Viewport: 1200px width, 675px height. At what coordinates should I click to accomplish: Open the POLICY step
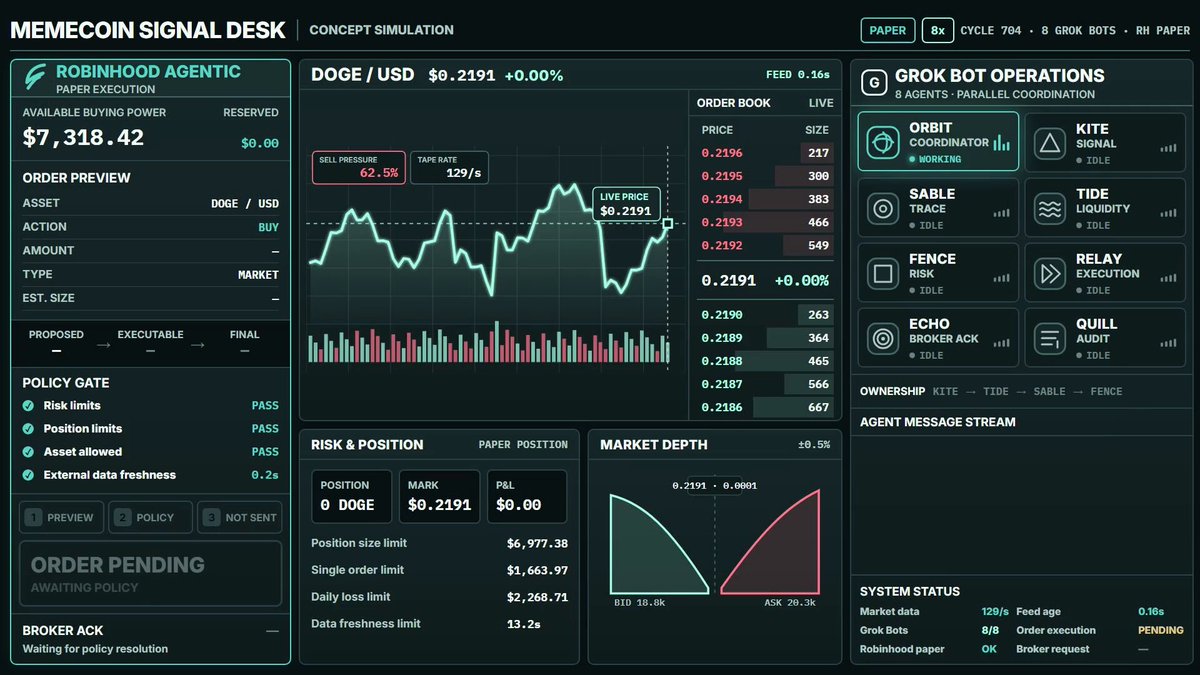coord(150,517)
